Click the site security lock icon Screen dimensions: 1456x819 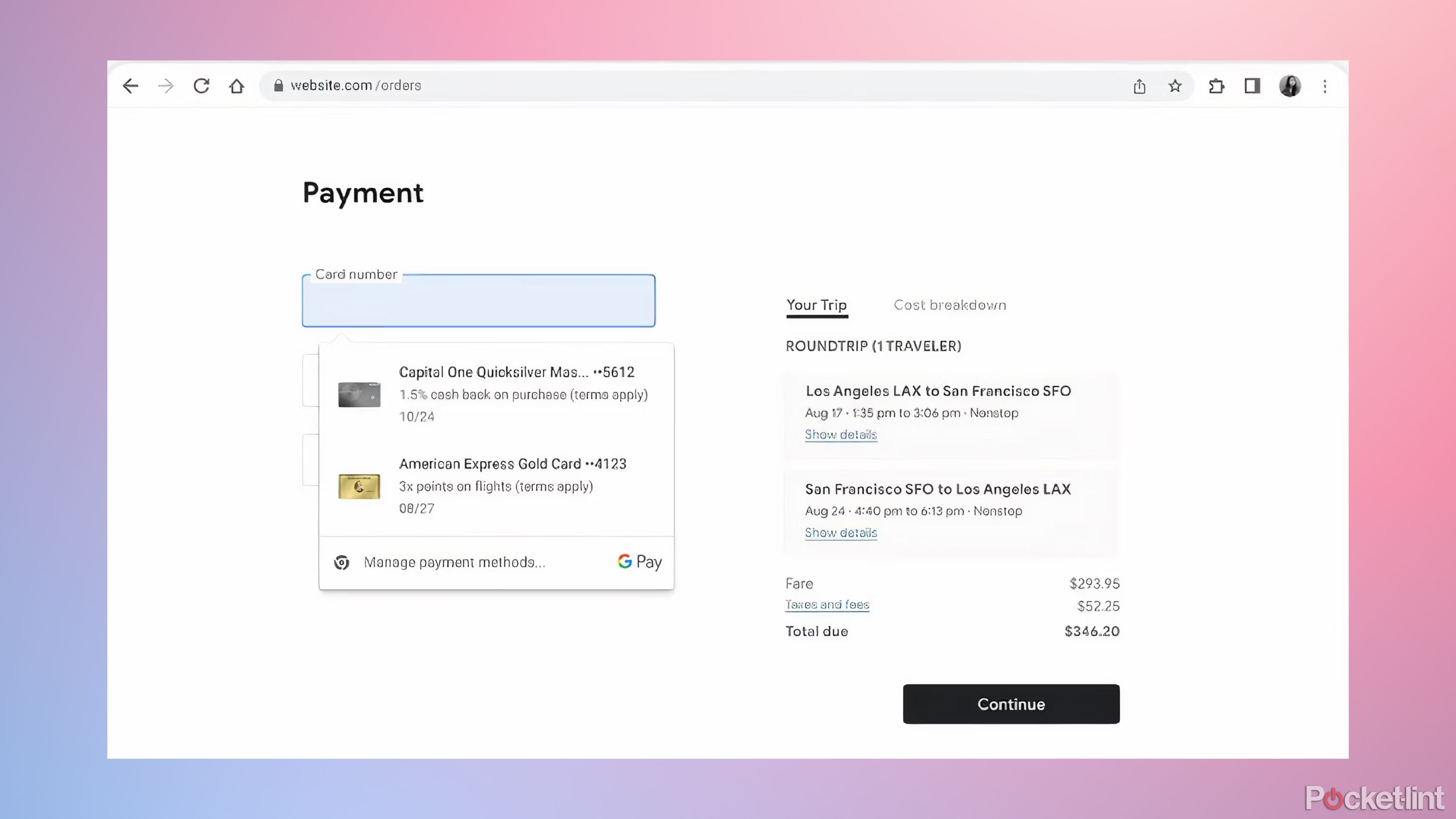[278, 85]
